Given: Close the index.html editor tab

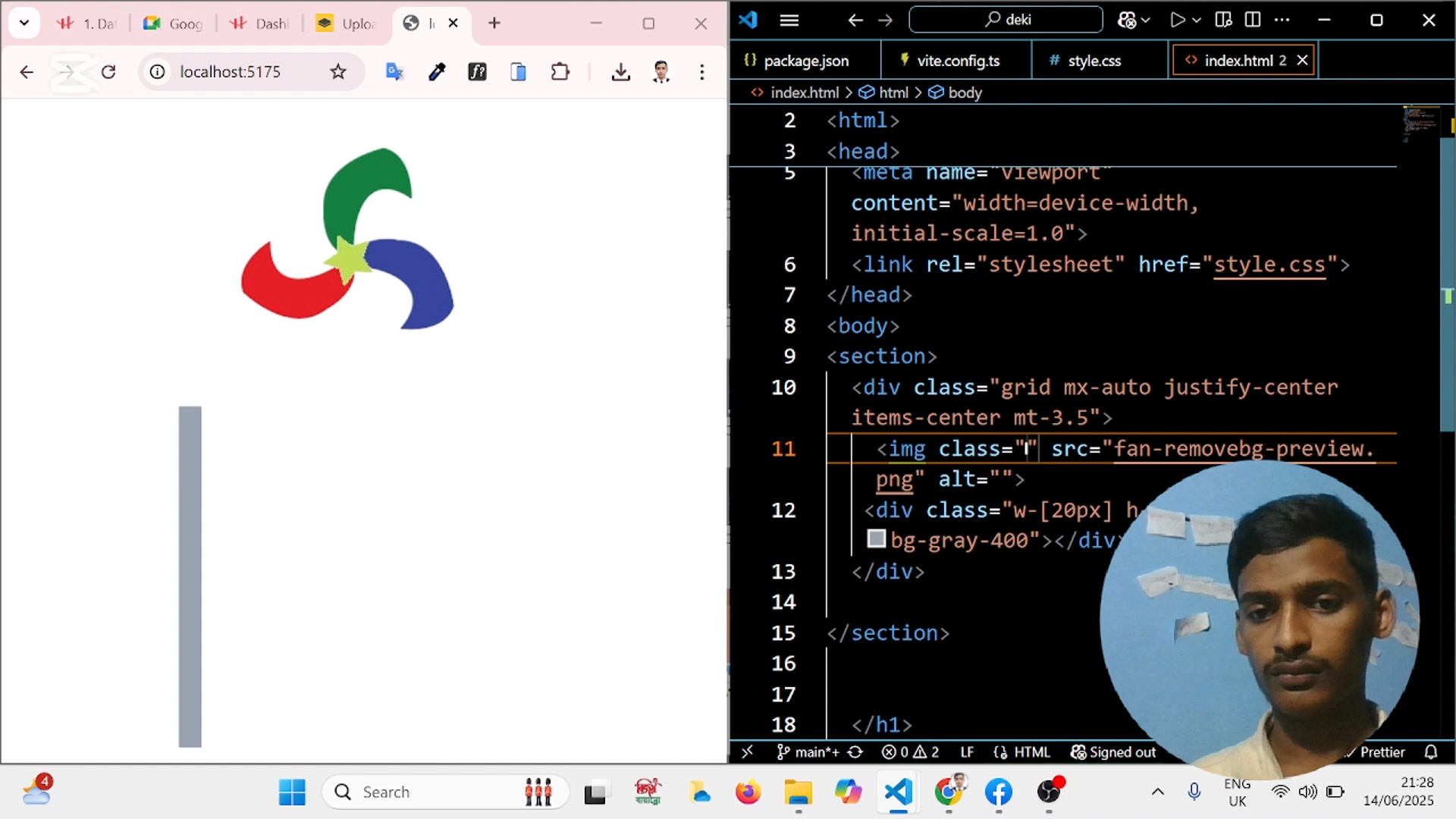Looking at the screenshot, I should pos(1302,60).
